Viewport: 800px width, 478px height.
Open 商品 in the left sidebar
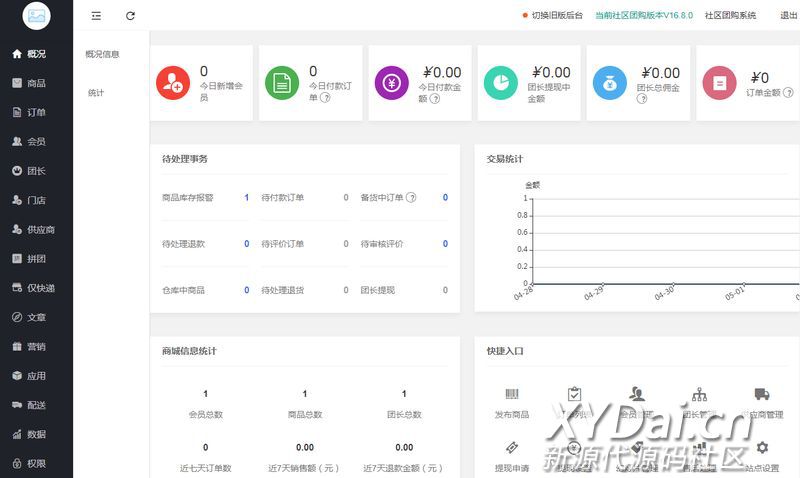pos(36,83)
